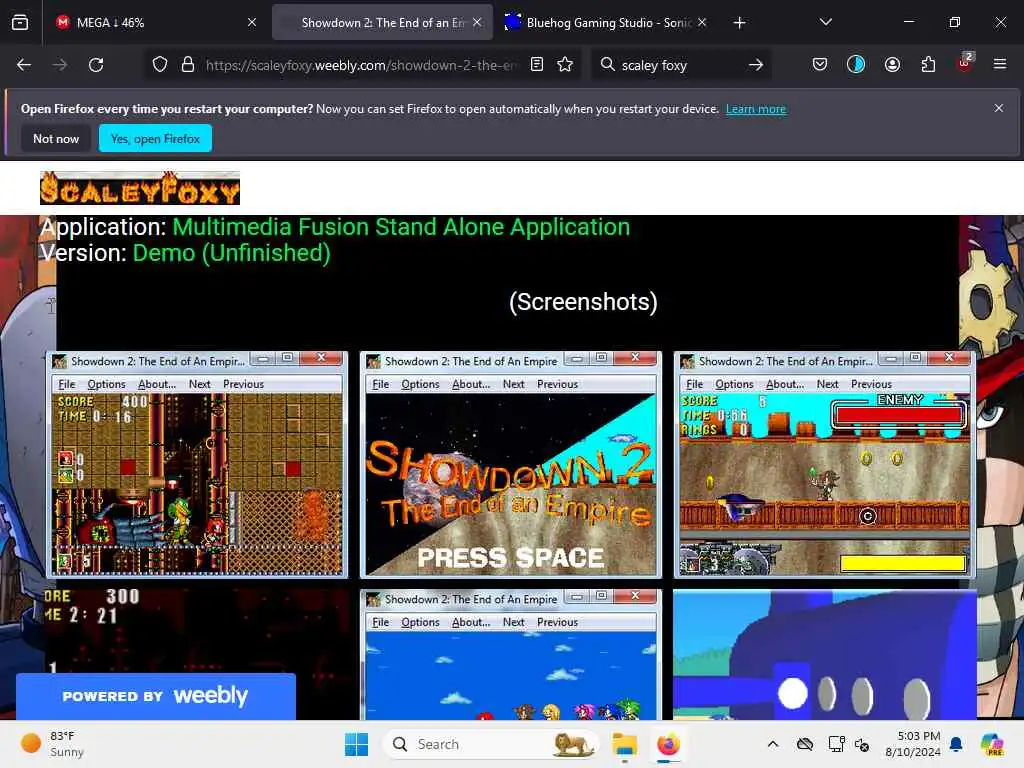Click the muted volume tray icon

(862, 744)
